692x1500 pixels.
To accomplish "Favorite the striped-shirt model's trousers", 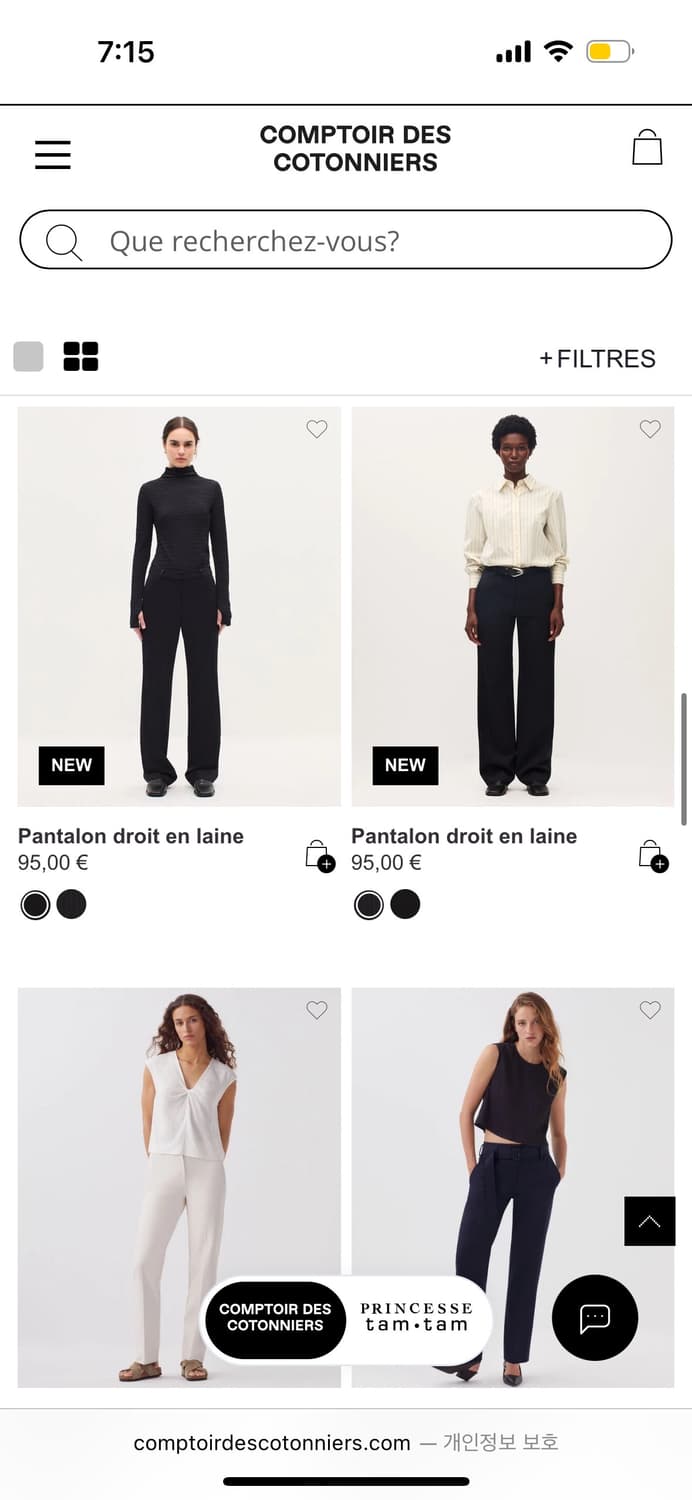I will (650, 429).
